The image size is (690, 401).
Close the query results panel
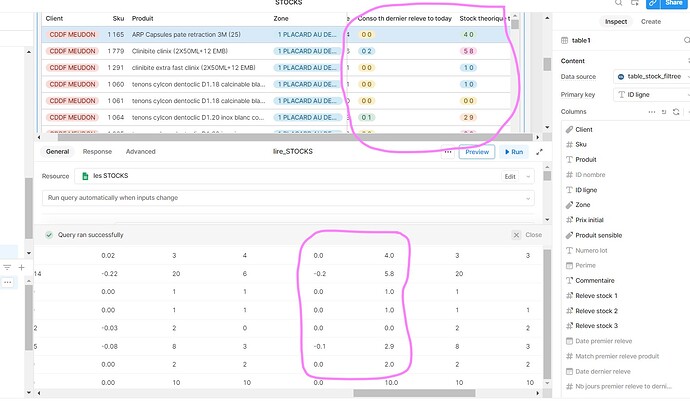[x=527, y=235]
